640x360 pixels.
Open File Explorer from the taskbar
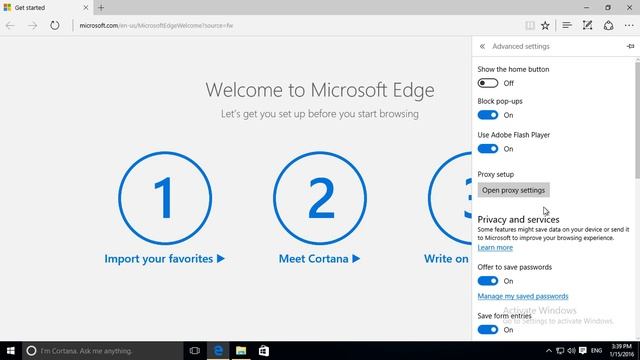click(x=241, y=351)
